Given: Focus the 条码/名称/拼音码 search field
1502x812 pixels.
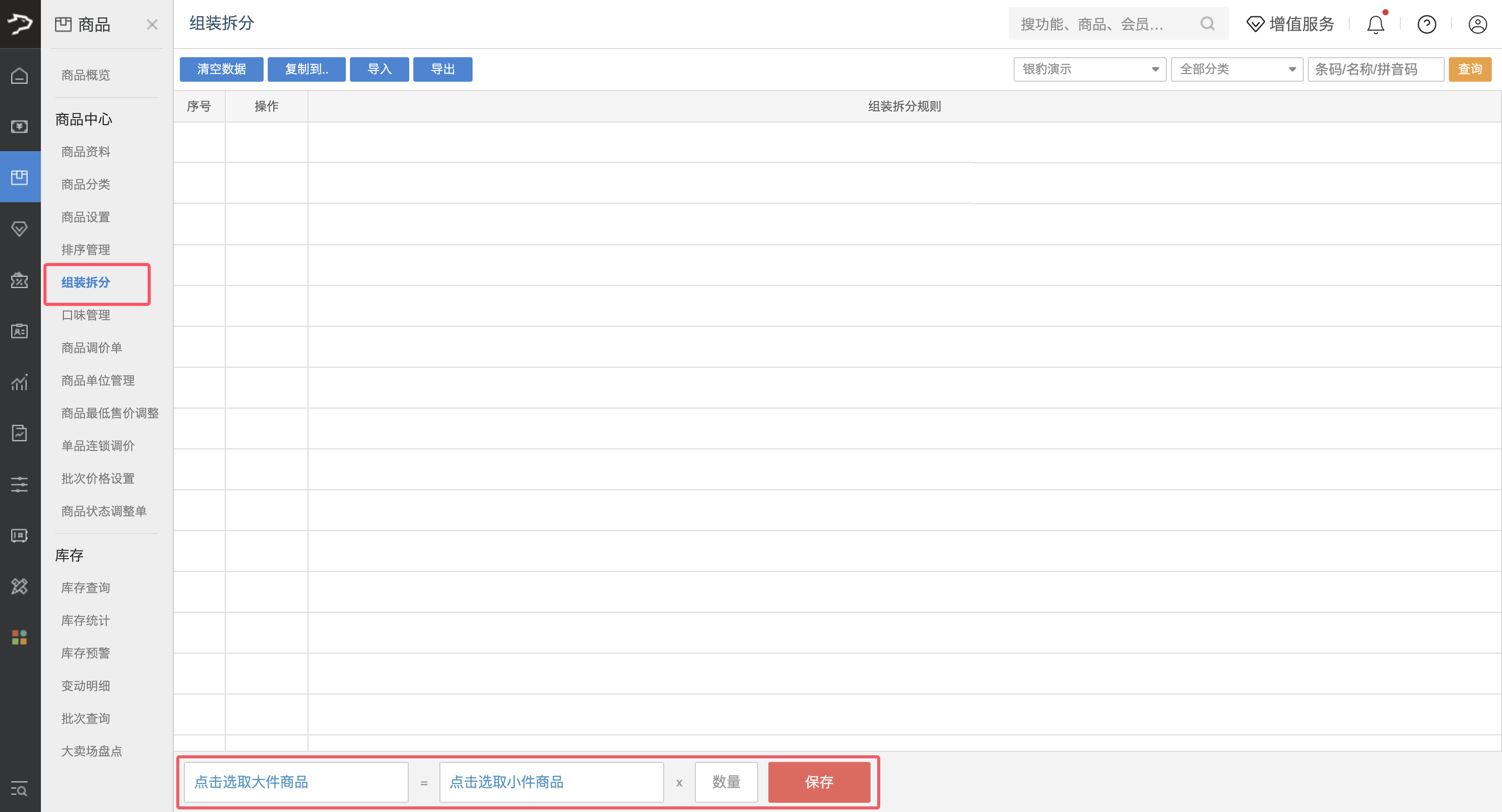Looking at the screenshot, I should click(1376, 69).
